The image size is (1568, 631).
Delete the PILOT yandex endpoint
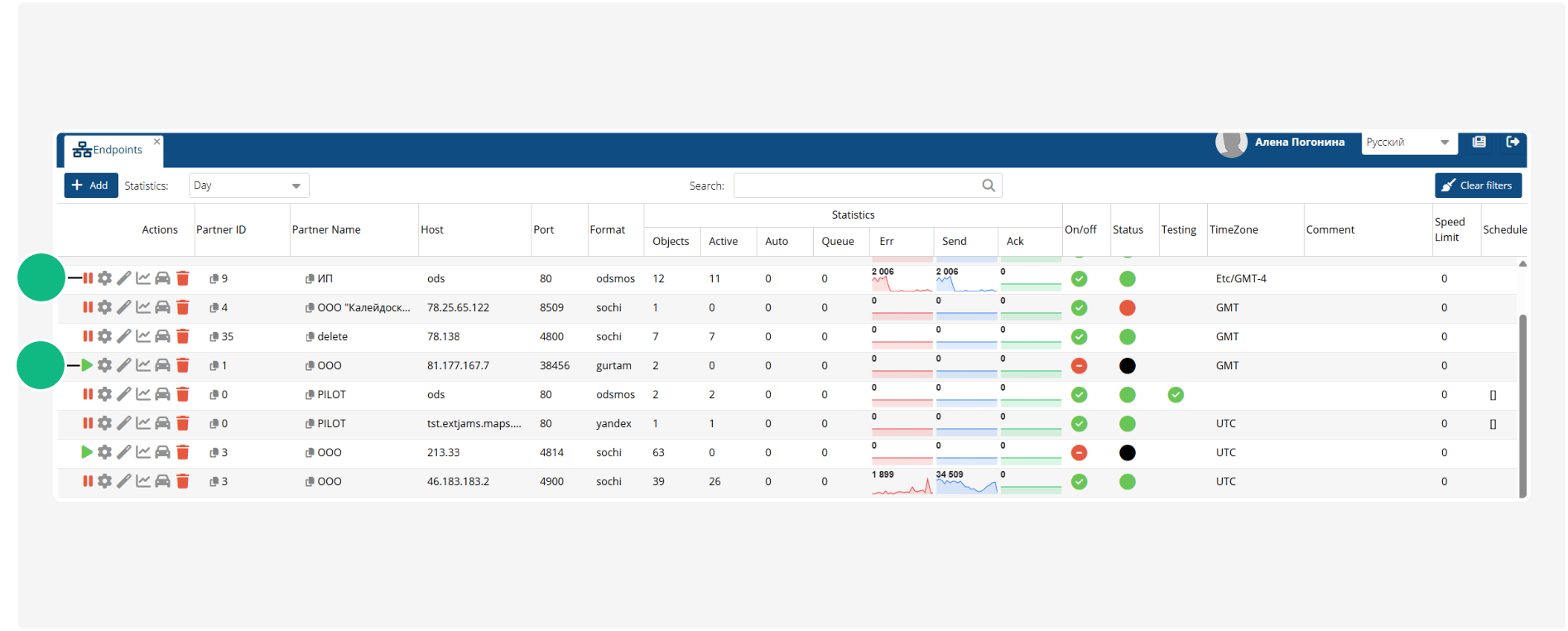[x=183, y=423]
